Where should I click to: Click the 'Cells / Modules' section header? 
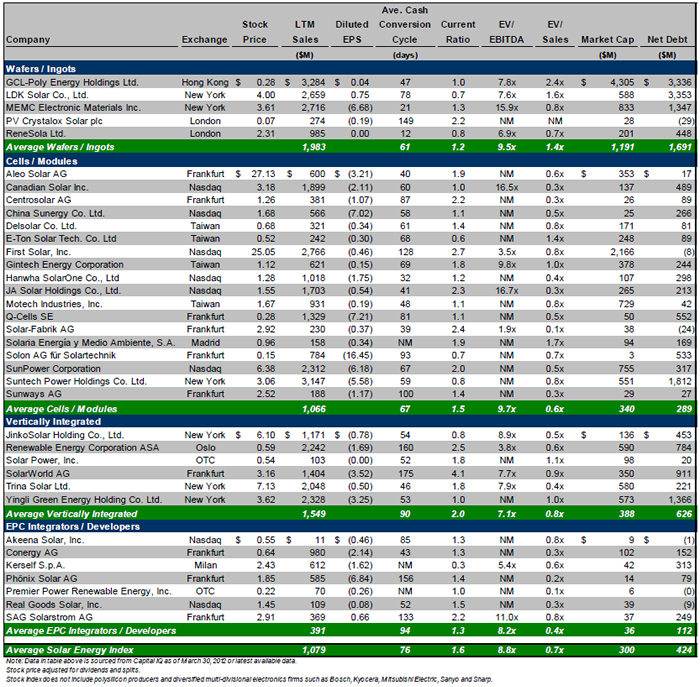click(42, 161)
